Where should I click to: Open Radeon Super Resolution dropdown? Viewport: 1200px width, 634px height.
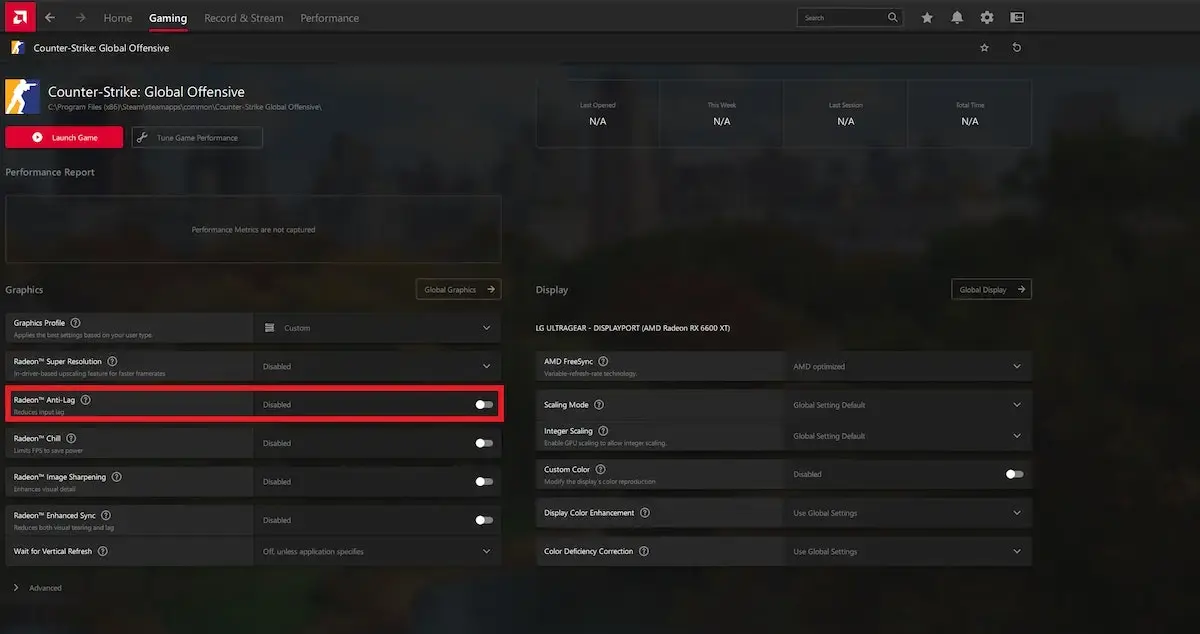(378, 366)
